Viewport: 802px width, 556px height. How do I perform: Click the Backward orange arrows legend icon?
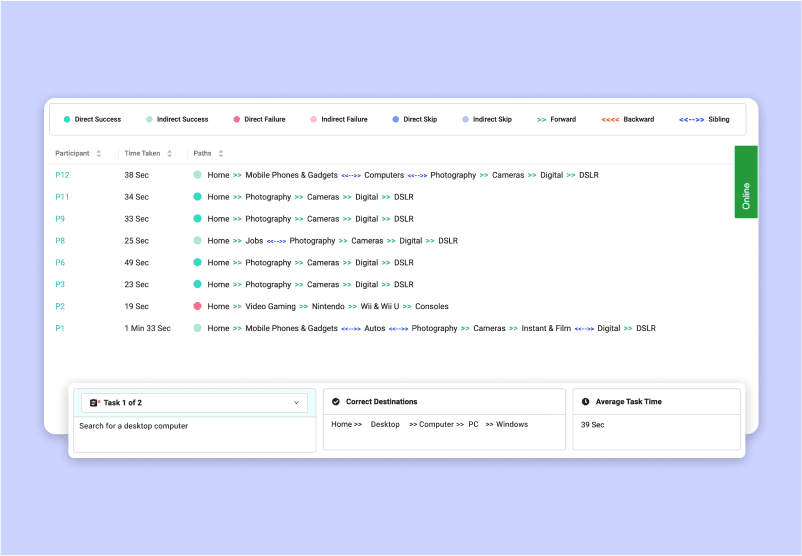(610, 119)
